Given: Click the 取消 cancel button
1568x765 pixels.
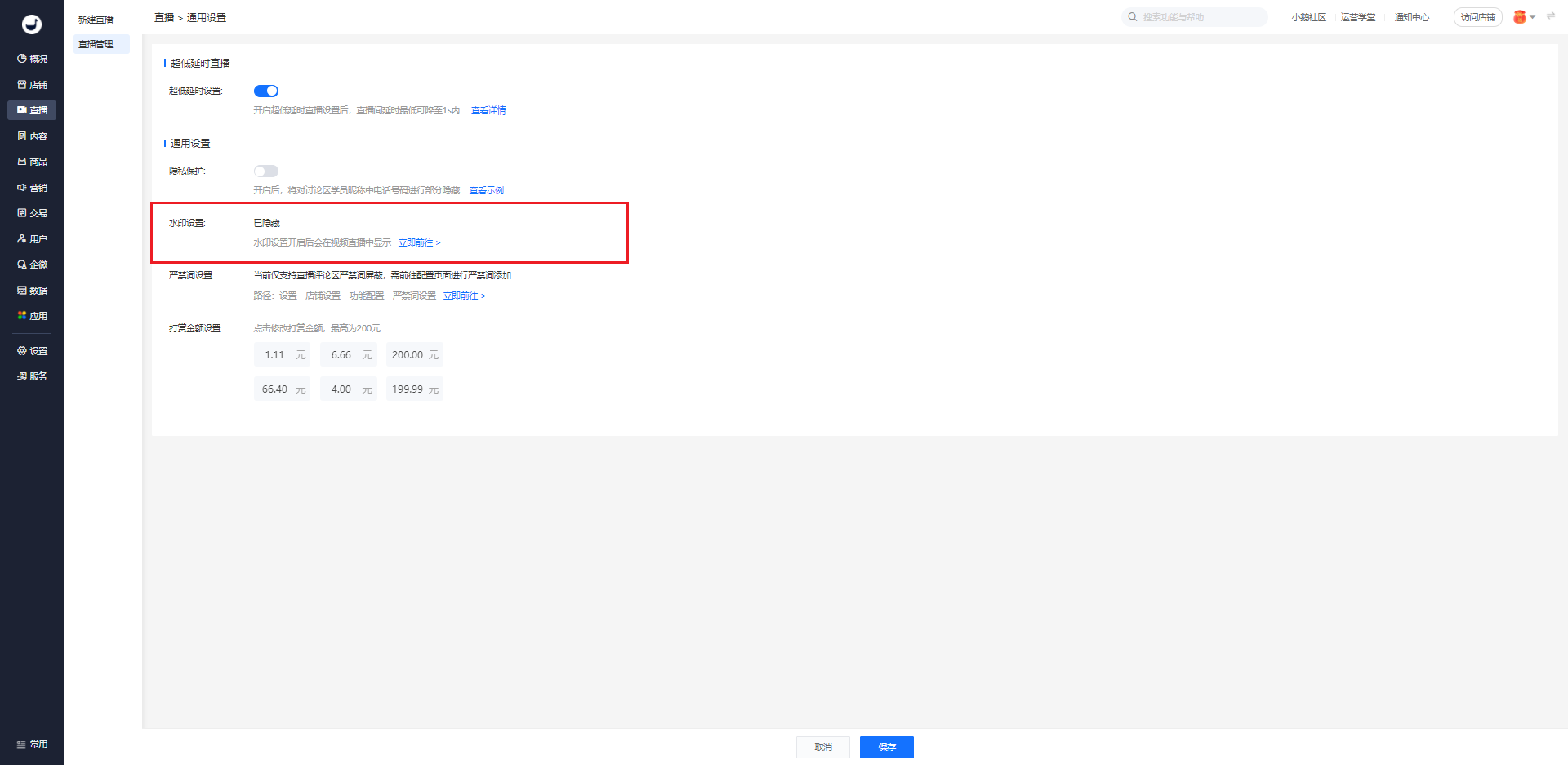Looking at the screenshot, I should (x=822, y=747).
